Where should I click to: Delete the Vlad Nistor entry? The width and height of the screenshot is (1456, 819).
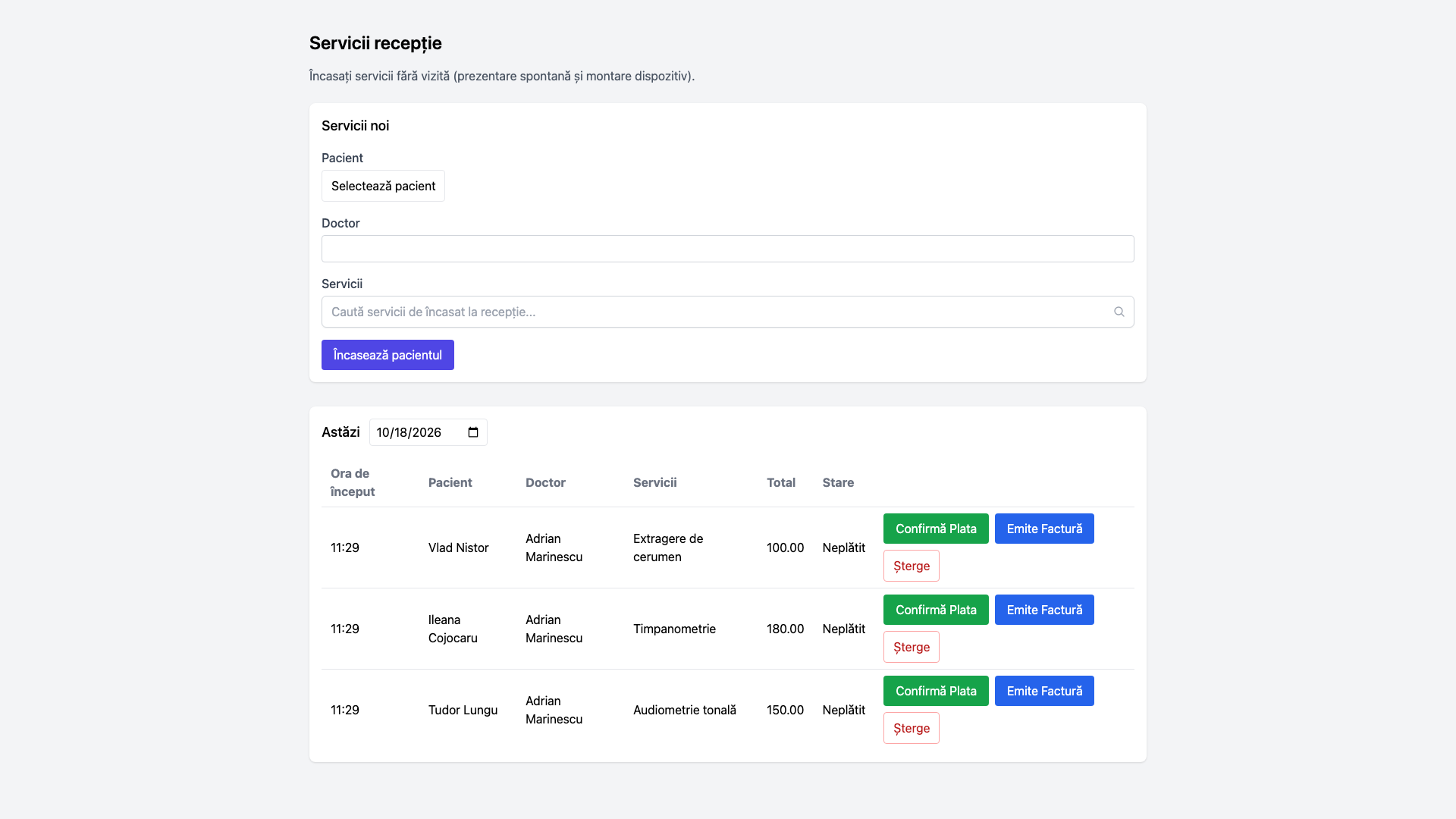pos(912,566)
